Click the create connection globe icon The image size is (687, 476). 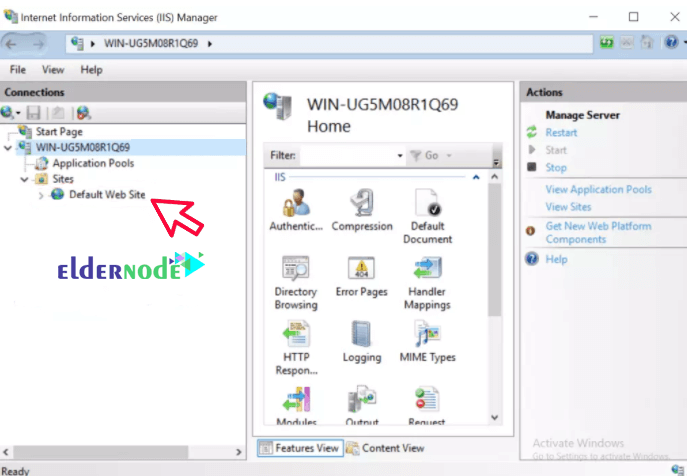click(x=7, y=113)
